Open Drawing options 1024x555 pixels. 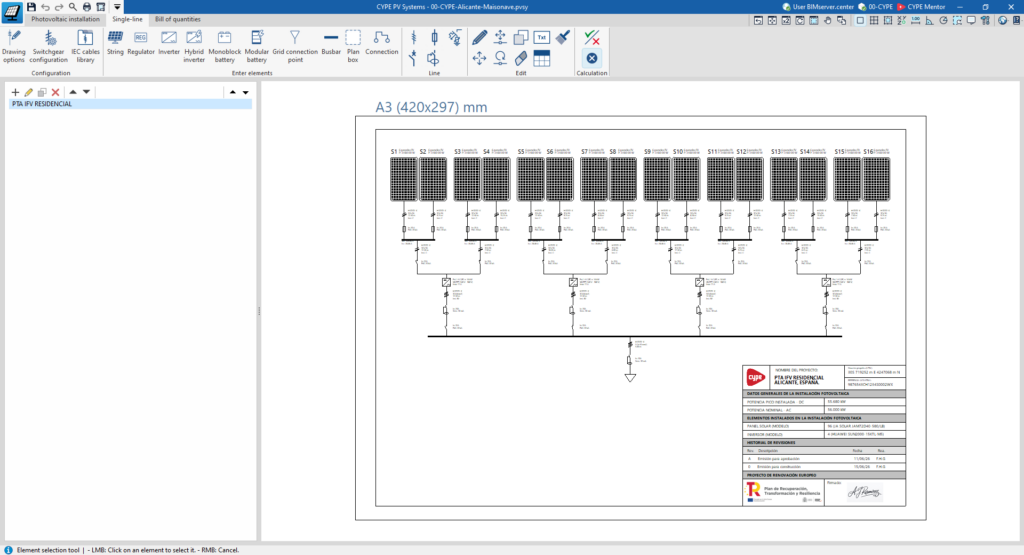click(x=13, y=46)
